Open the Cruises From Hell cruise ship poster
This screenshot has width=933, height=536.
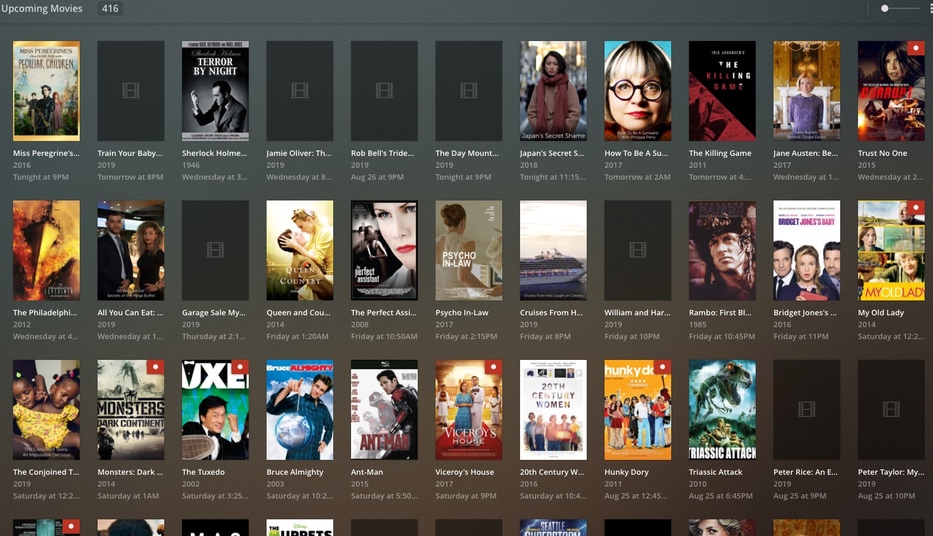(x=553, y=250)
